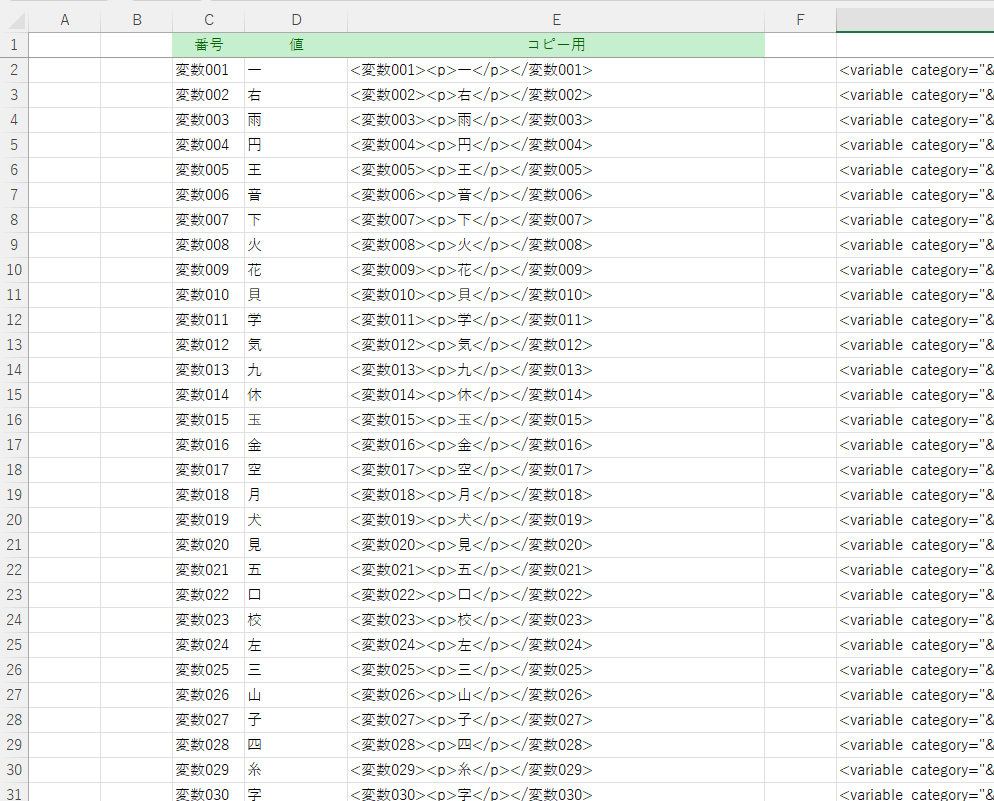Click value cell 山 in row 27

[296, 695]
